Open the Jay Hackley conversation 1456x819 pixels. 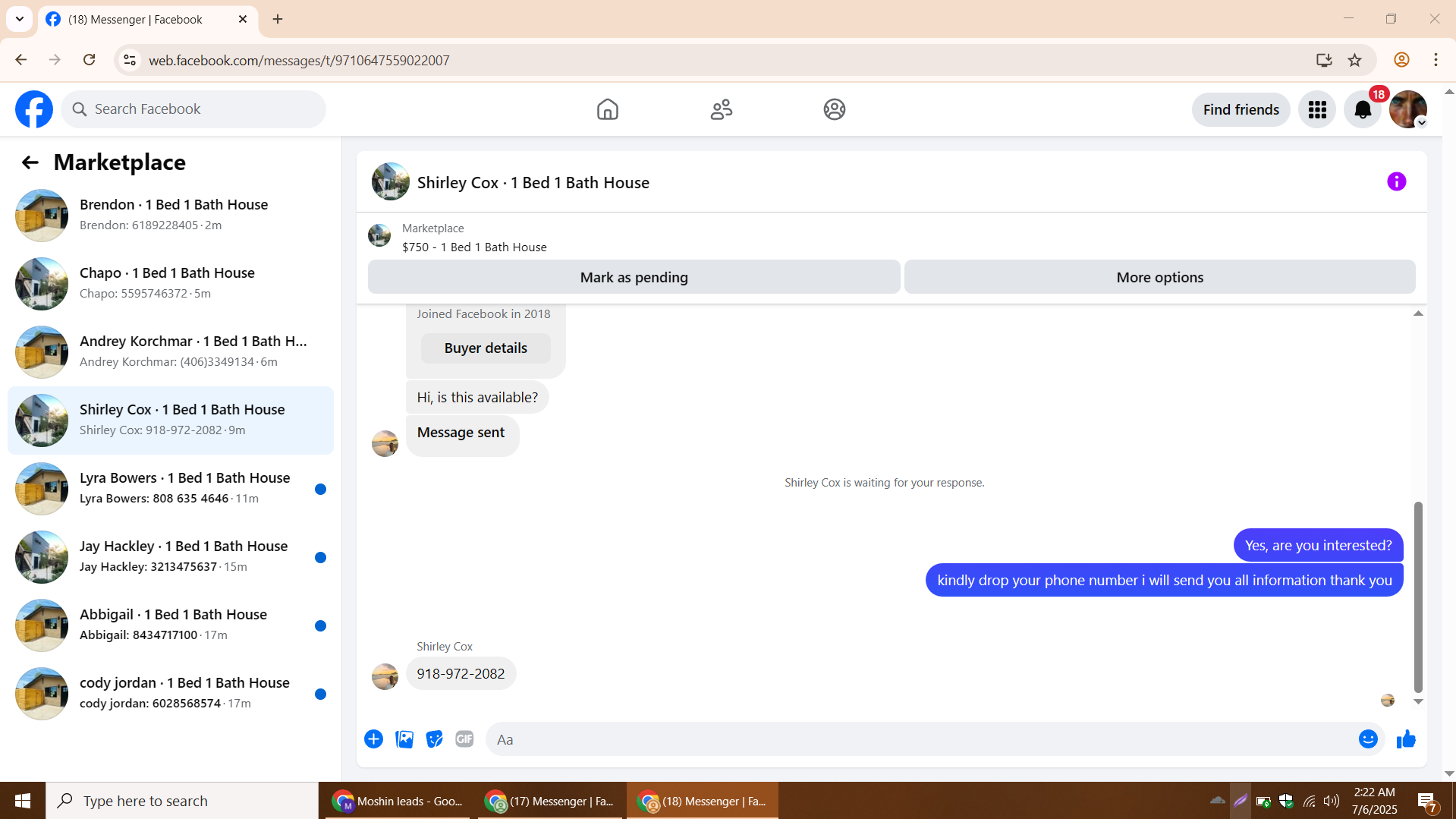click(171, 557)
